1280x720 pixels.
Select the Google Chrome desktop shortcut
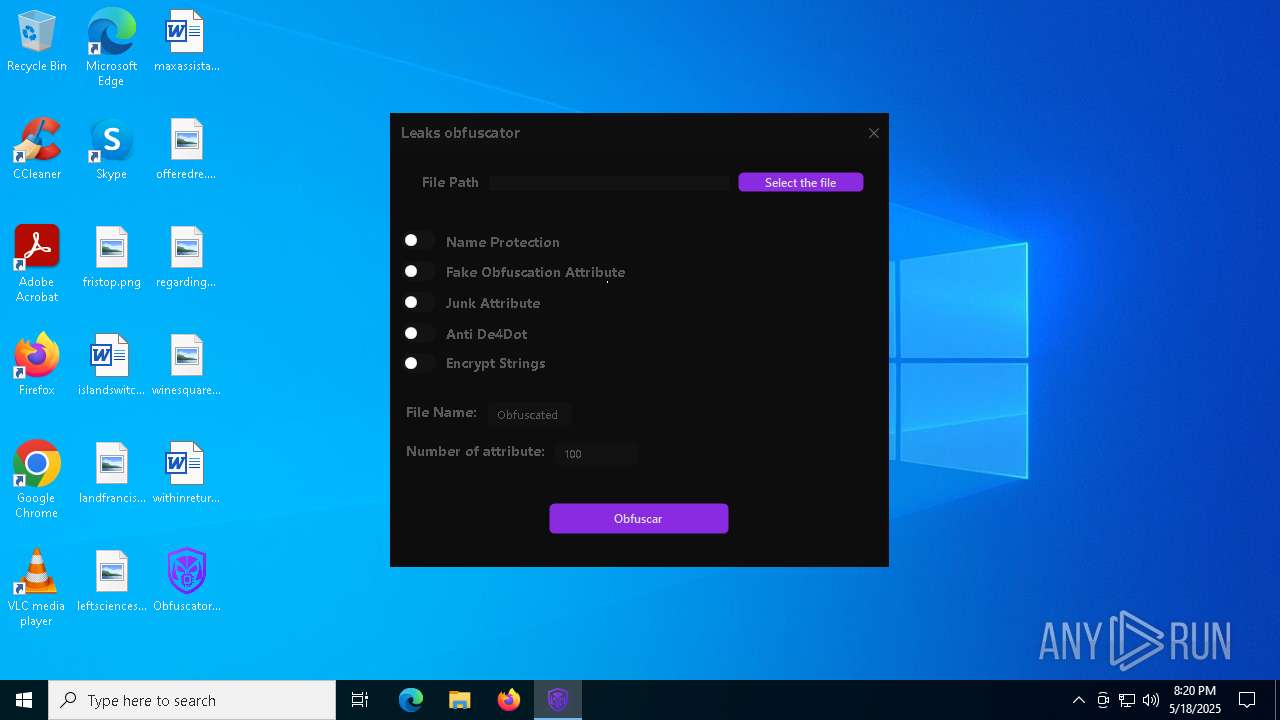pos(37,480)
